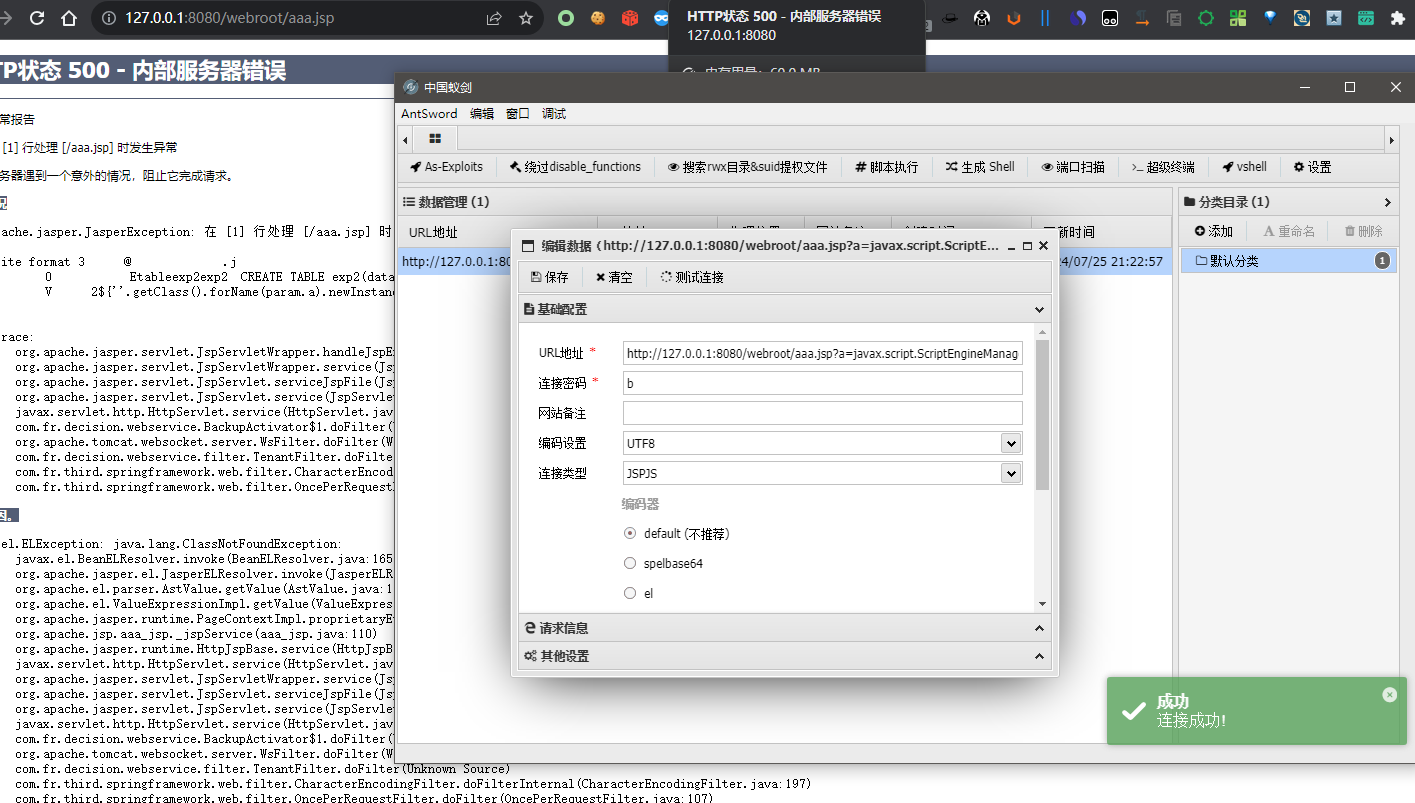Image resolution: width=1415 pixels, height=803 pixels.
Task: Click the green gear browser extension icon
Action: 1206,18
